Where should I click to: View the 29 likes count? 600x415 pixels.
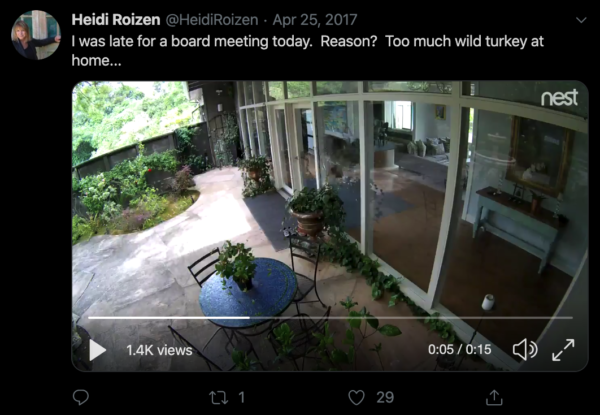(x=385, y=397)
